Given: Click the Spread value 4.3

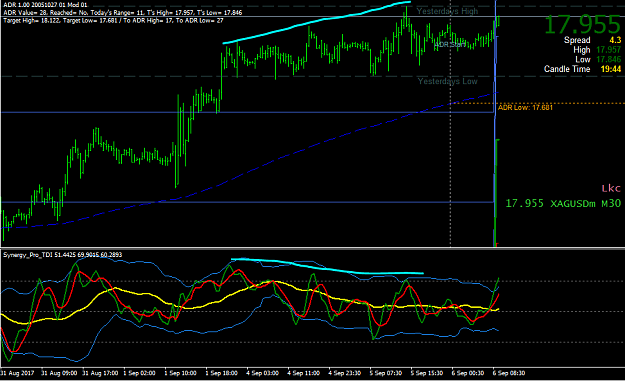Looking at the screenshot, I should coord(615,40).
